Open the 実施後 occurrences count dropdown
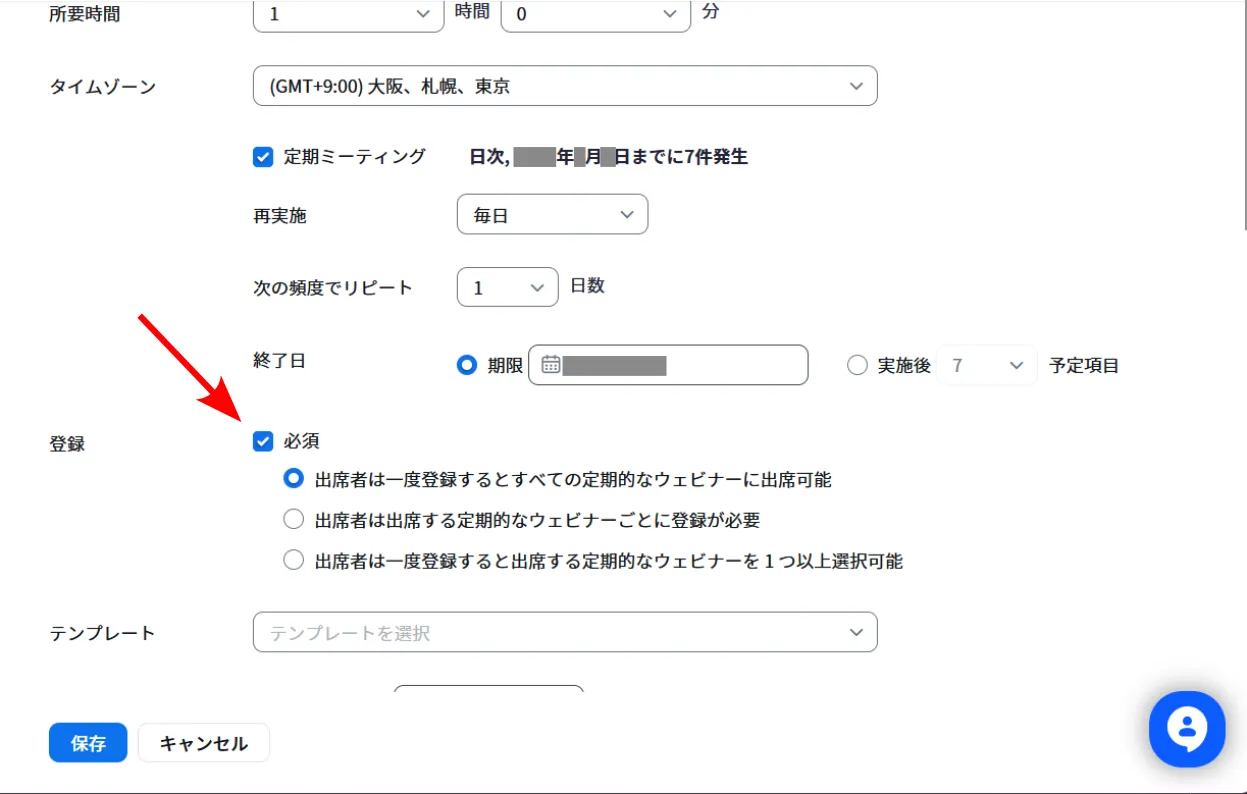1247x794 pixels. pyautogui.click(x=987, y=365)
